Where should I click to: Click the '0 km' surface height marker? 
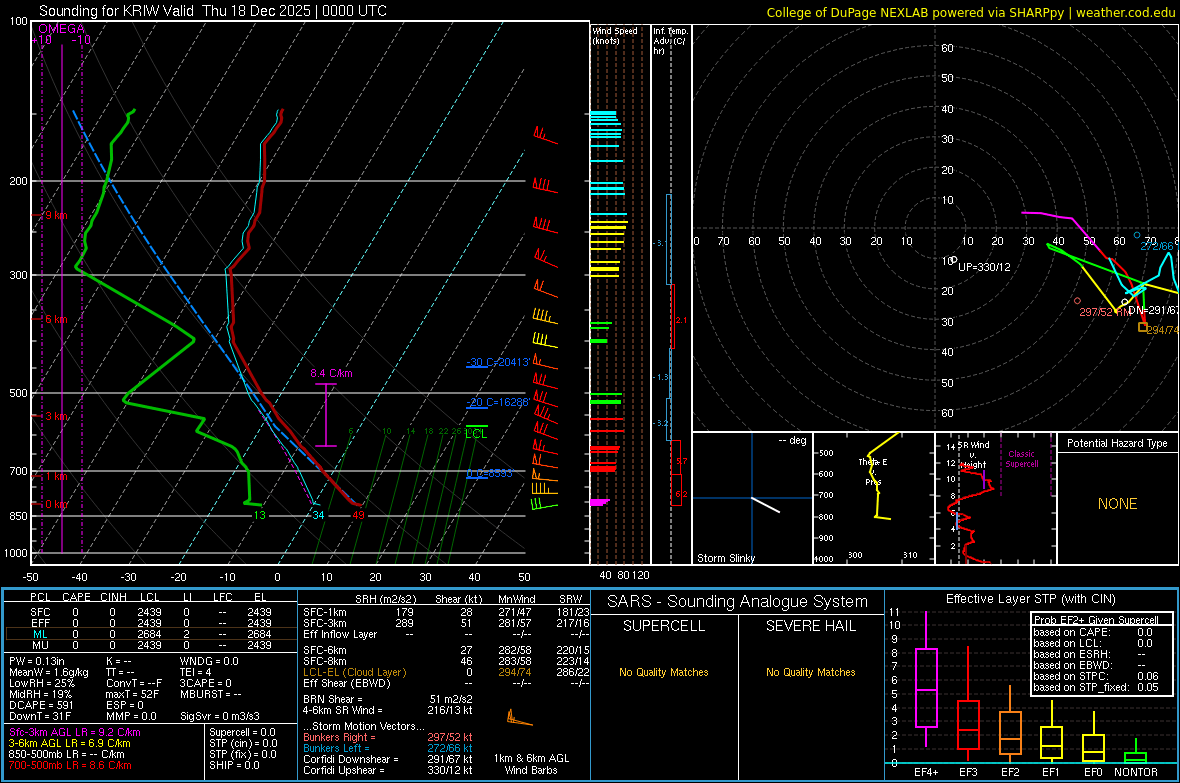pyautogui.click(x=56, y=504)
